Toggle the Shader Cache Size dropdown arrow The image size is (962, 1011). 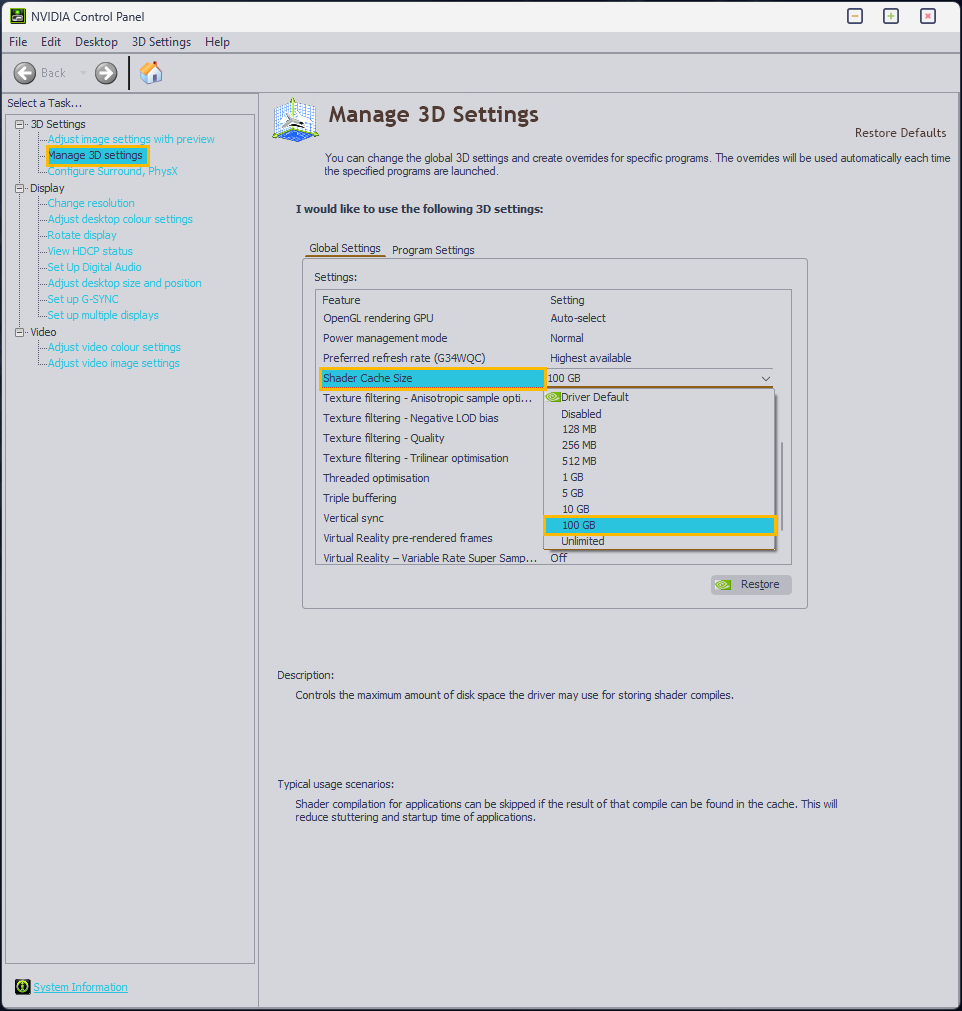pos(765,378)
